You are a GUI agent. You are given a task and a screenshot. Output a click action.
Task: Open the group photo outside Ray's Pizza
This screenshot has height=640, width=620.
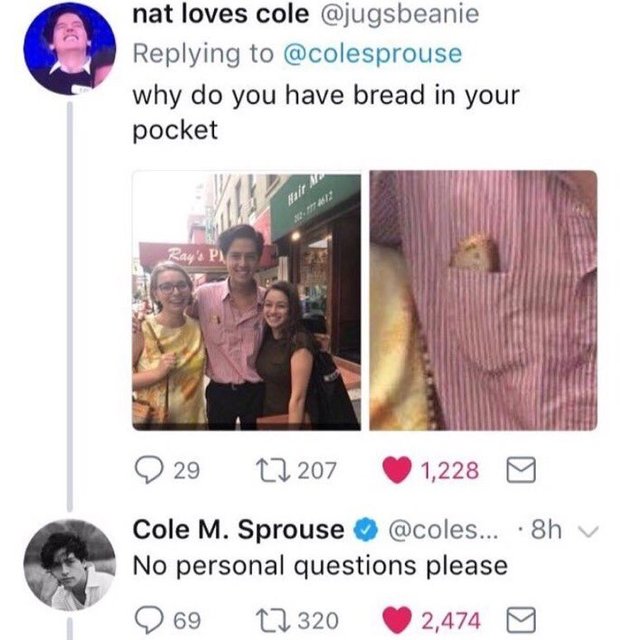tap(246, 300)
